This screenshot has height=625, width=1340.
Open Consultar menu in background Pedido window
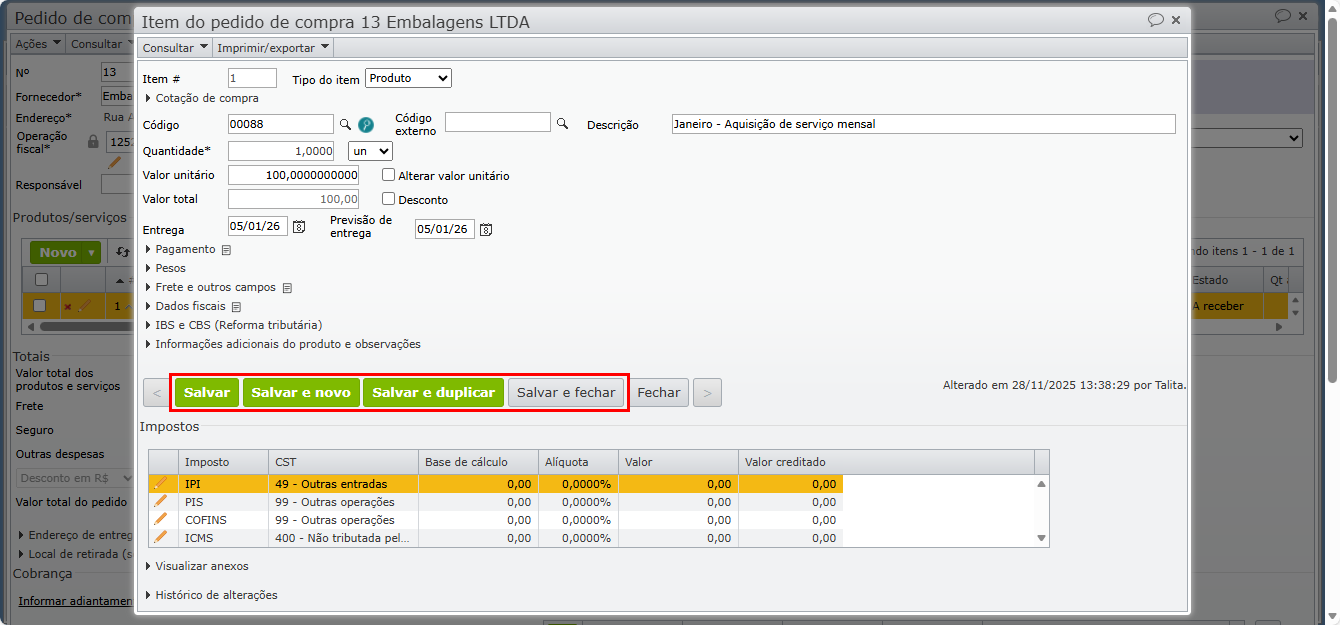click(x=101, y=44)
